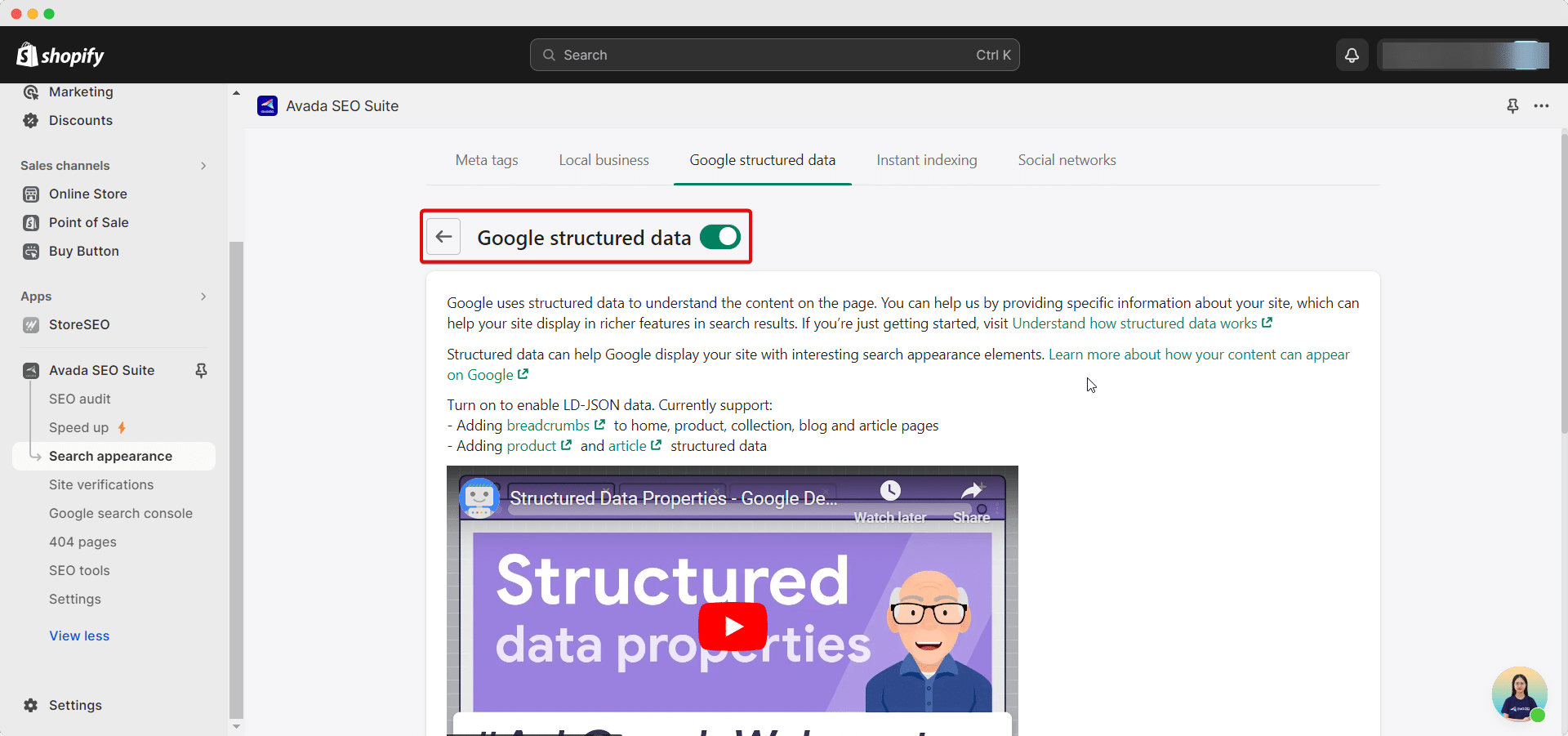Expand the Apps section chevron

[x=203, y=297]
